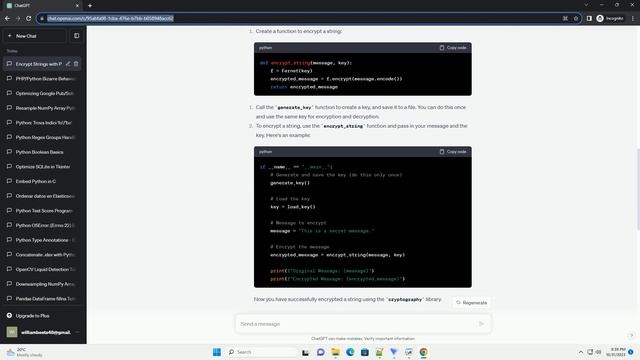Open the network and volume tray icons
Image resolution: width=640 pixels, height=360 pixels.
(594, 352)
